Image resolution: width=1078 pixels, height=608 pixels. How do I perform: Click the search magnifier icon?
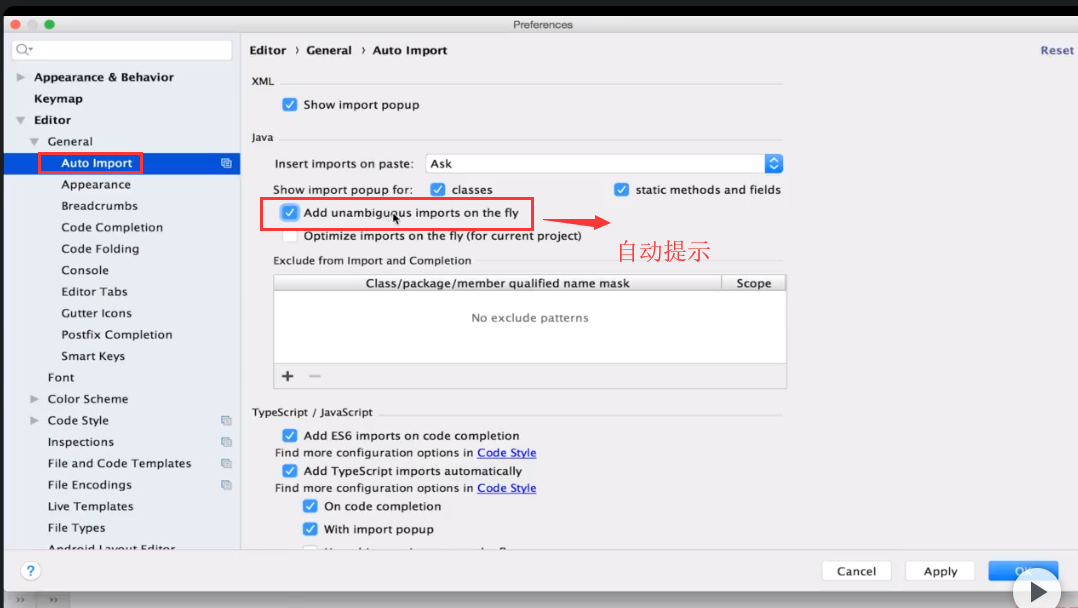coord(24,50)
